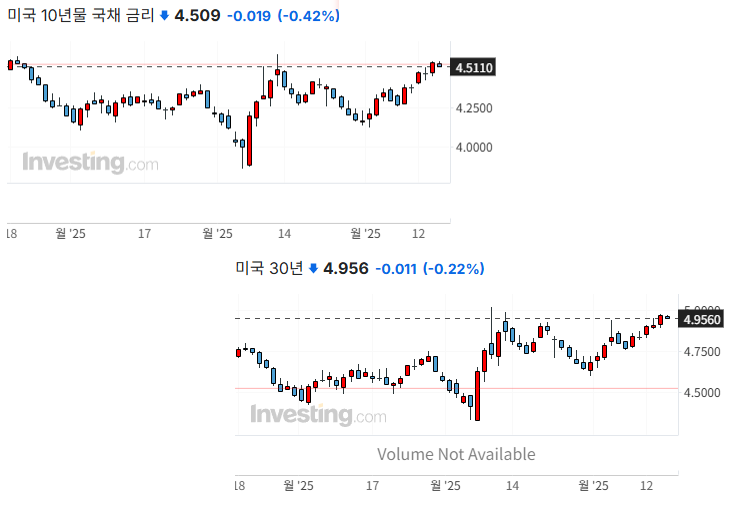
Task: Click the Investing.com watermark on the 10-year chart
Action: tap(90, 162)
